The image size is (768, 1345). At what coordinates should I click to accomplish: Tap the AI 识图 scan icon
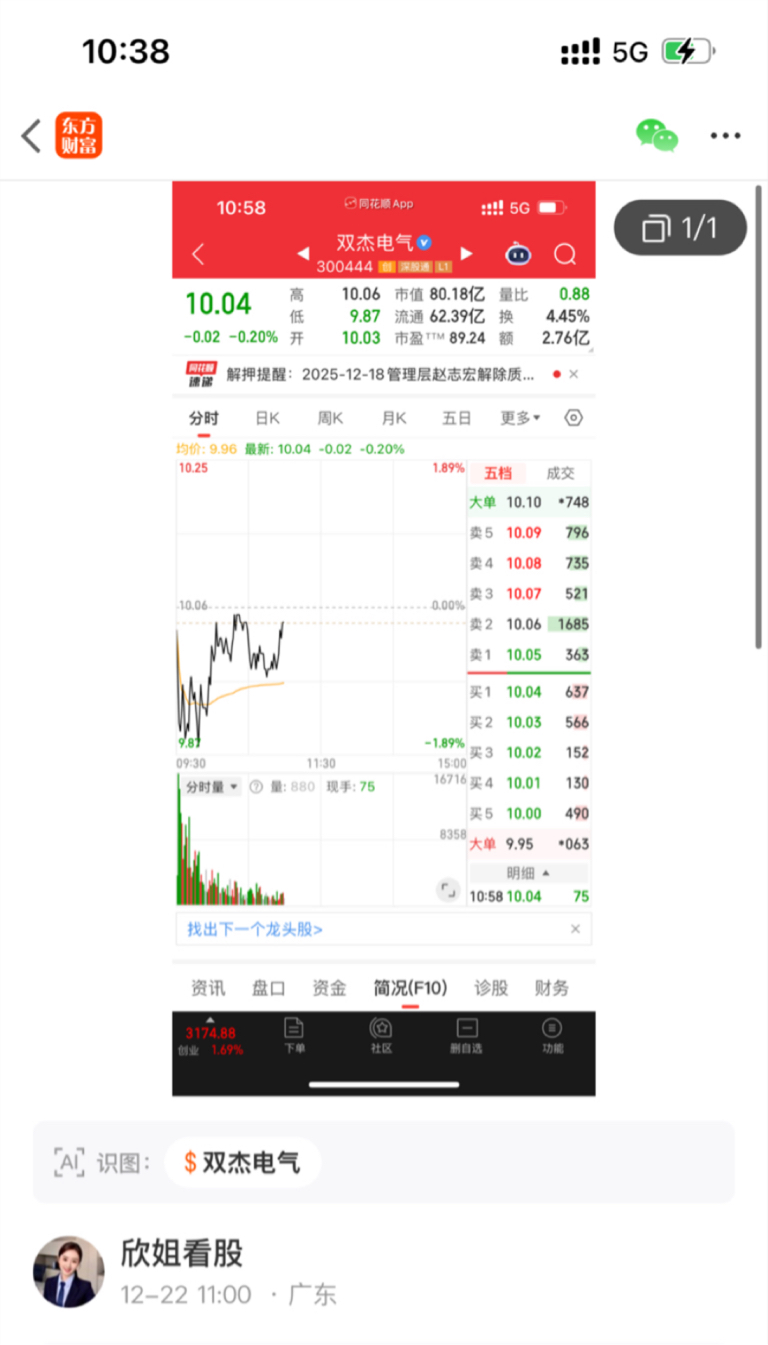point(68,1162)
